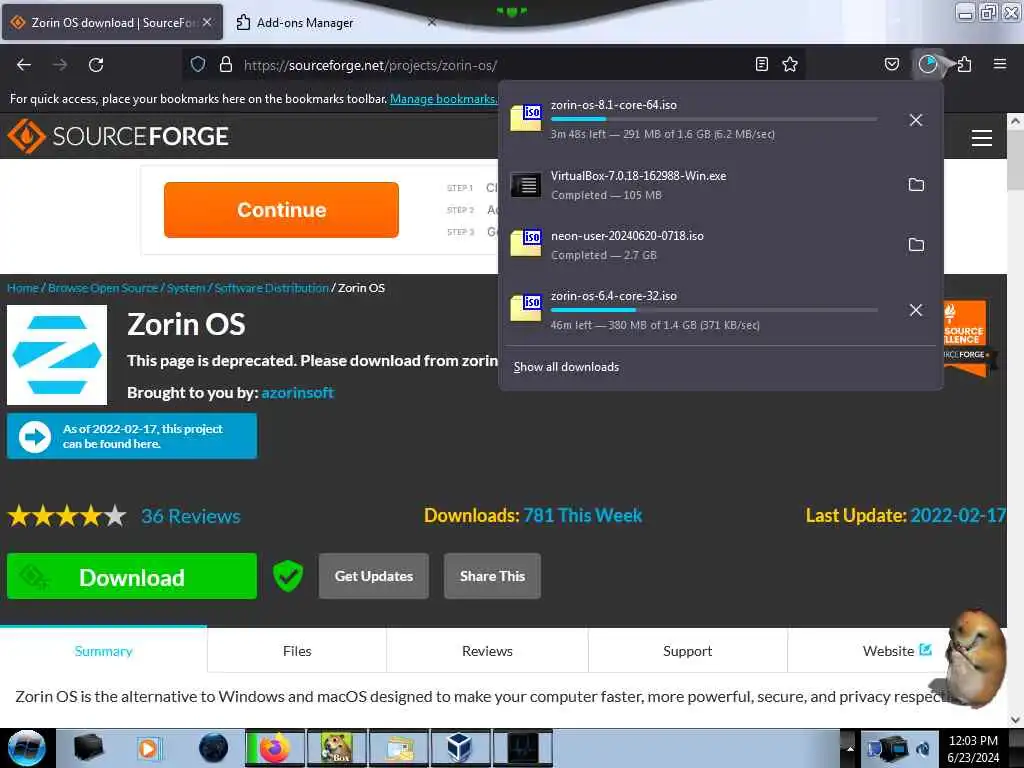This screenshot has height=768, width=1024.
Task: Click the Home breadcrumb link
Action: 23,288
